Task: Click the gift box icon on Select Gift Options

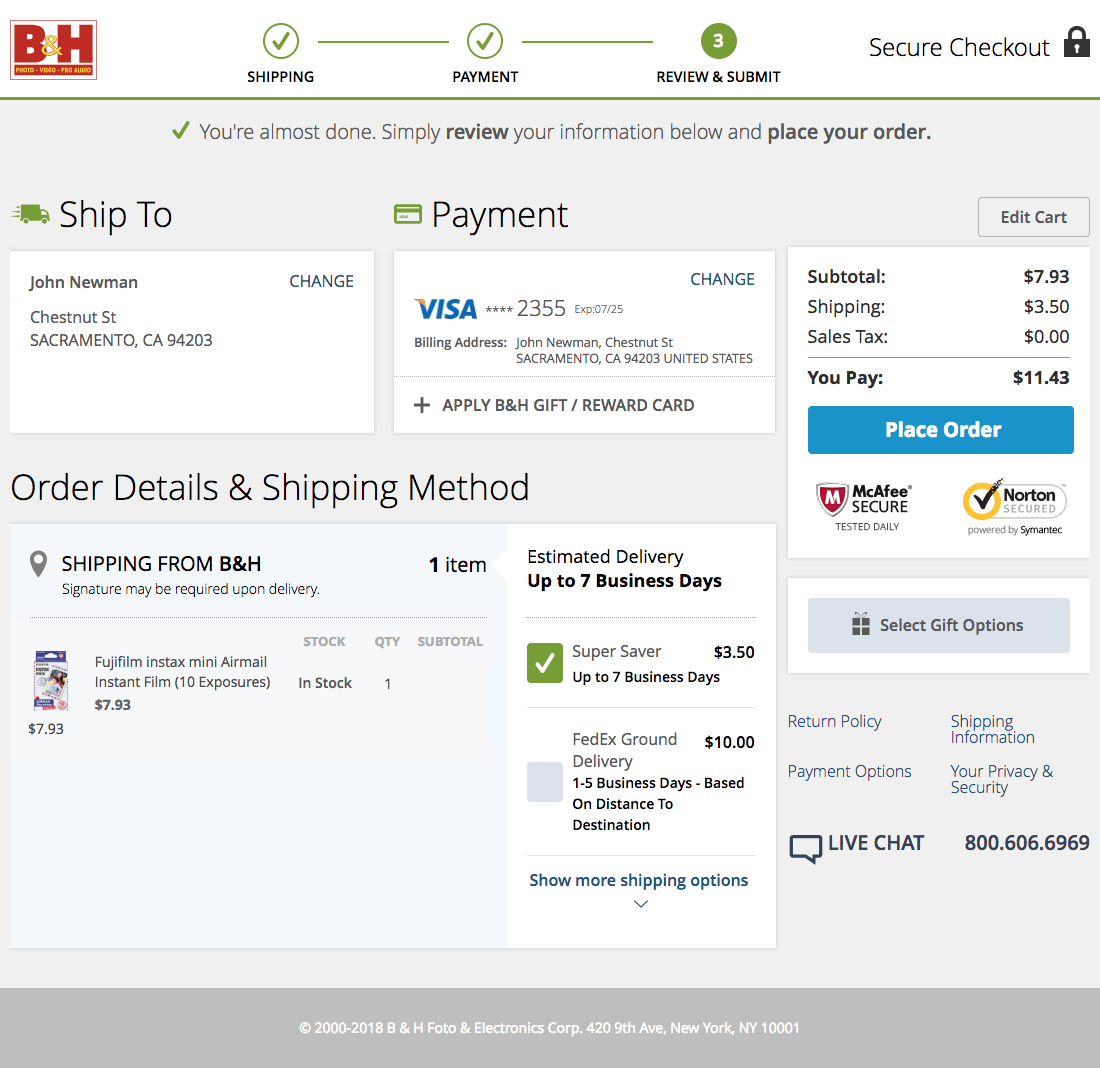Action: click(858, 624)
